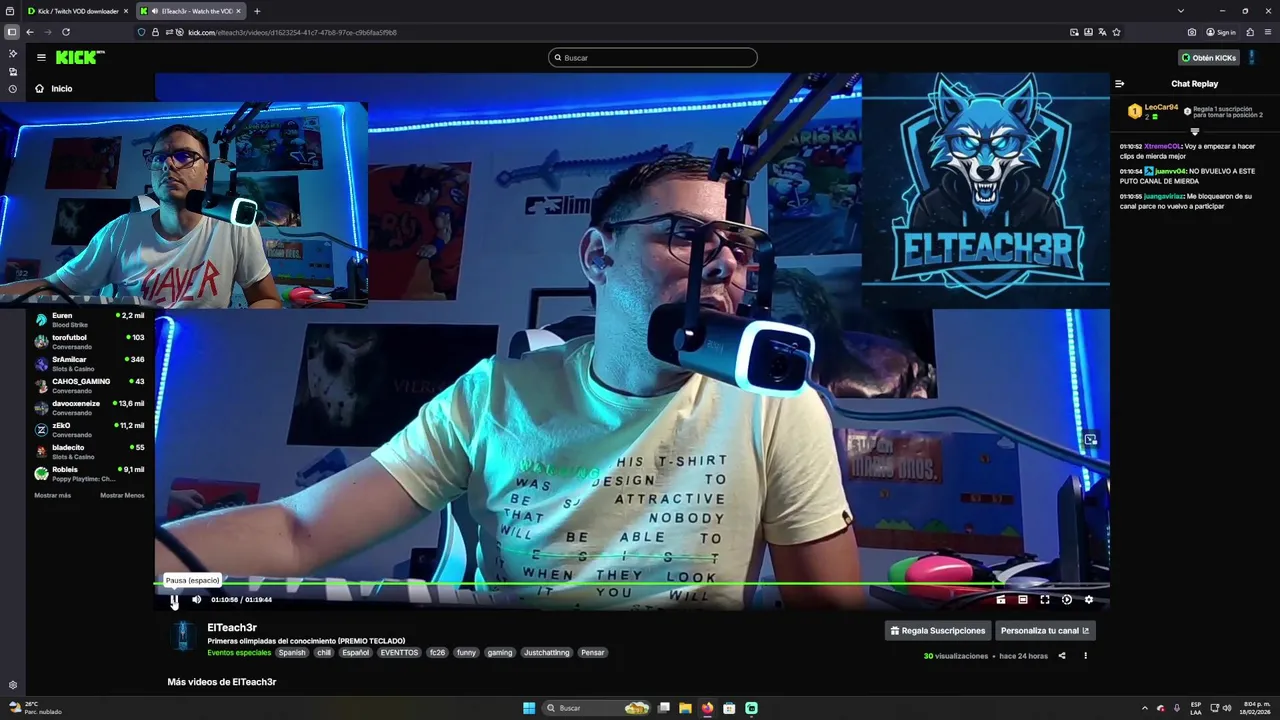
Task: Click Personaliza tu canal button
Action: (1045, 631)
